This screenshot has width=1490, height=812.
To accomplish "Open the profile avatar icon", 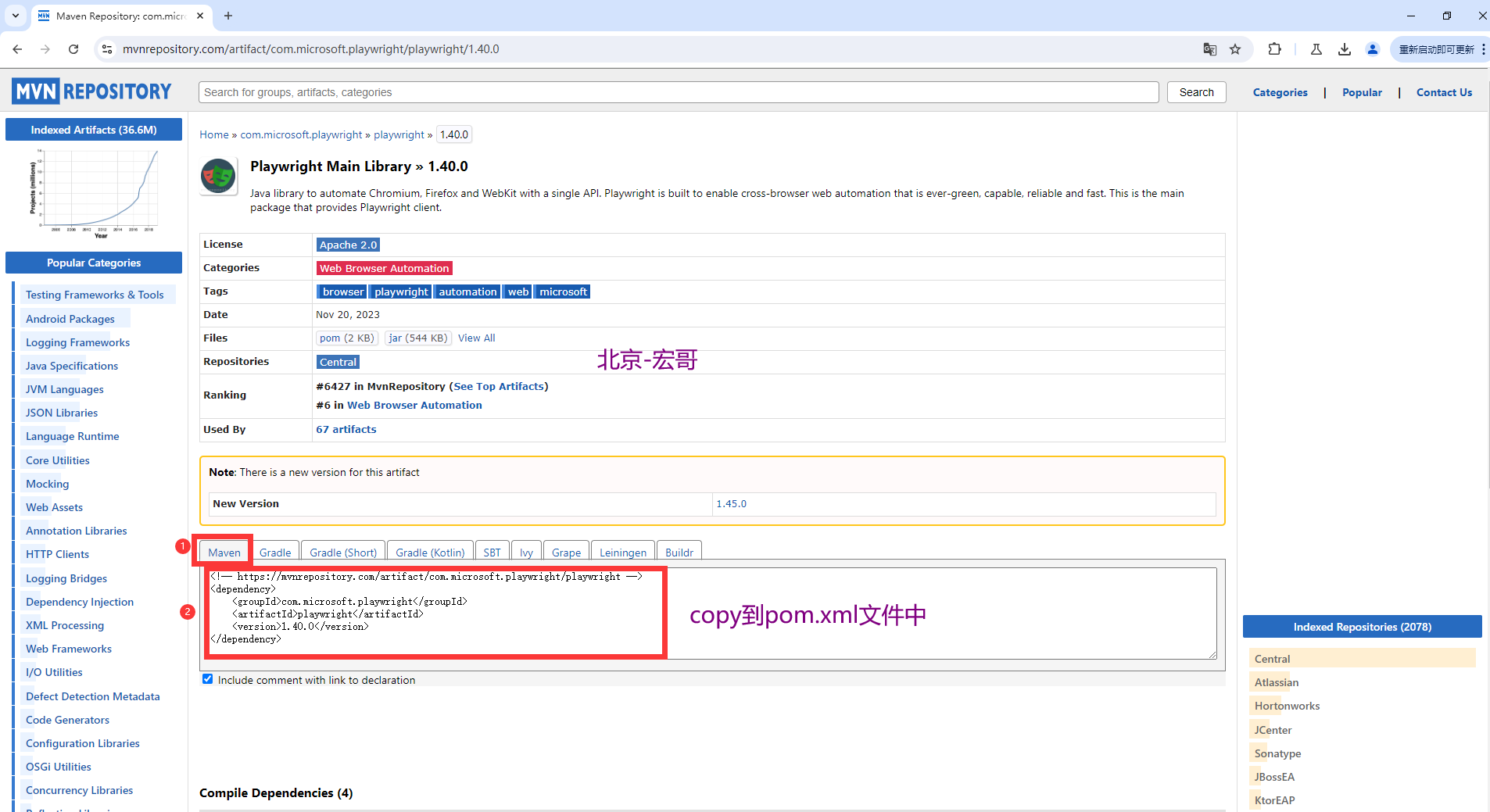I will click(x=1373, y=49).
